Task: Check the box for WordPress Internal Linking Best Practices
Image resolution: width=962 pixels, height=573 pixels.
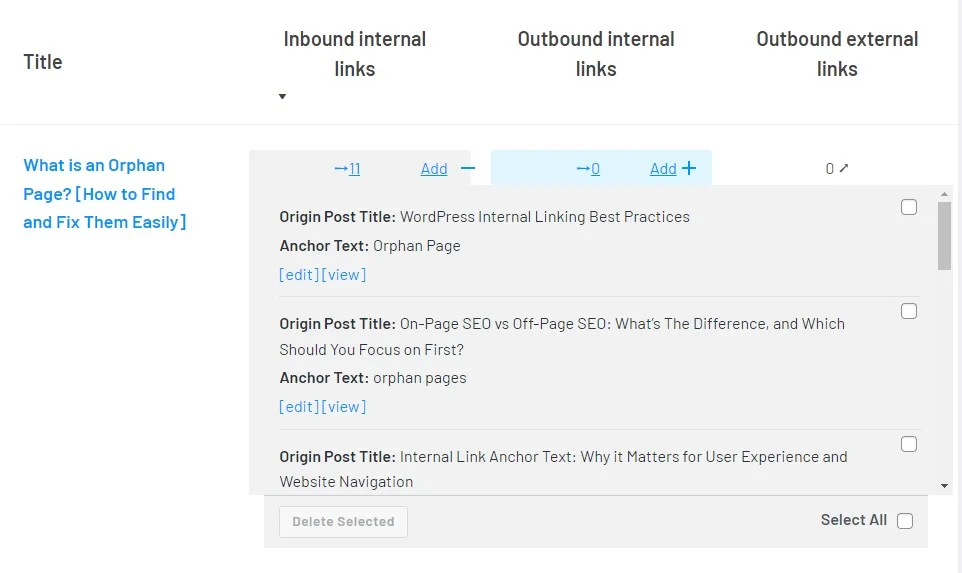Action: pos(909,207)
